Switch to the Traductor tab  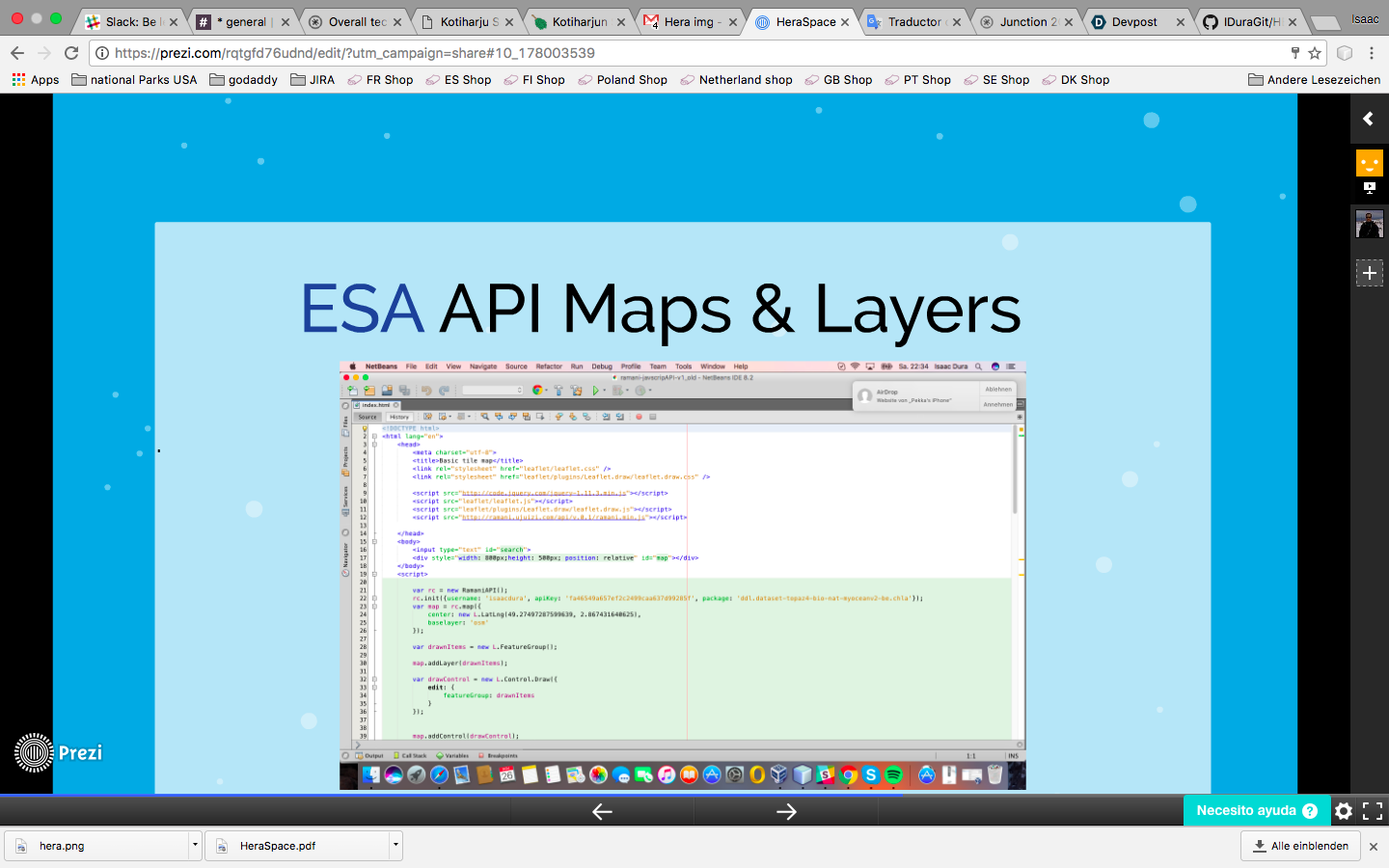(x=913, y=21)
